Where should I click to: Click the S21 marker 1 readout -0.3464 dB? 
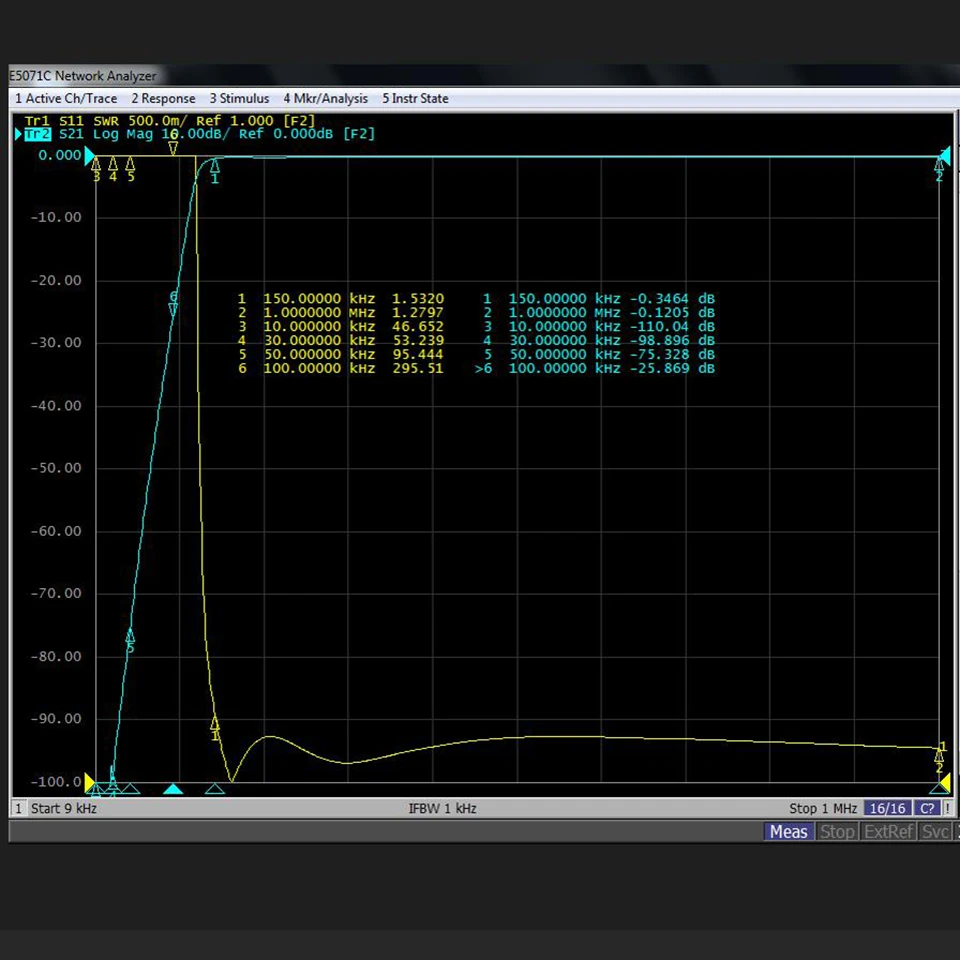(672, 299)
